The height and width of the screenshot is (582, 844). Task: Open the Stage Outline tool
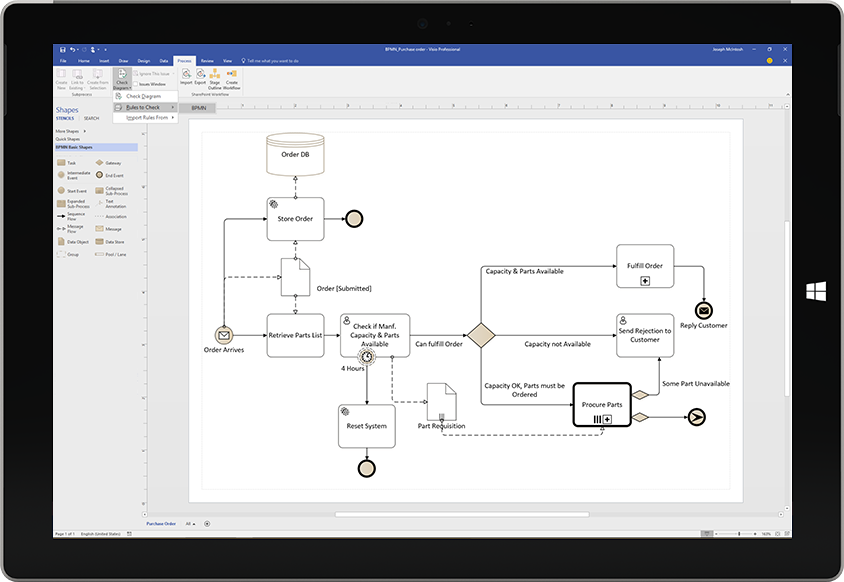[x=215, y=76]
